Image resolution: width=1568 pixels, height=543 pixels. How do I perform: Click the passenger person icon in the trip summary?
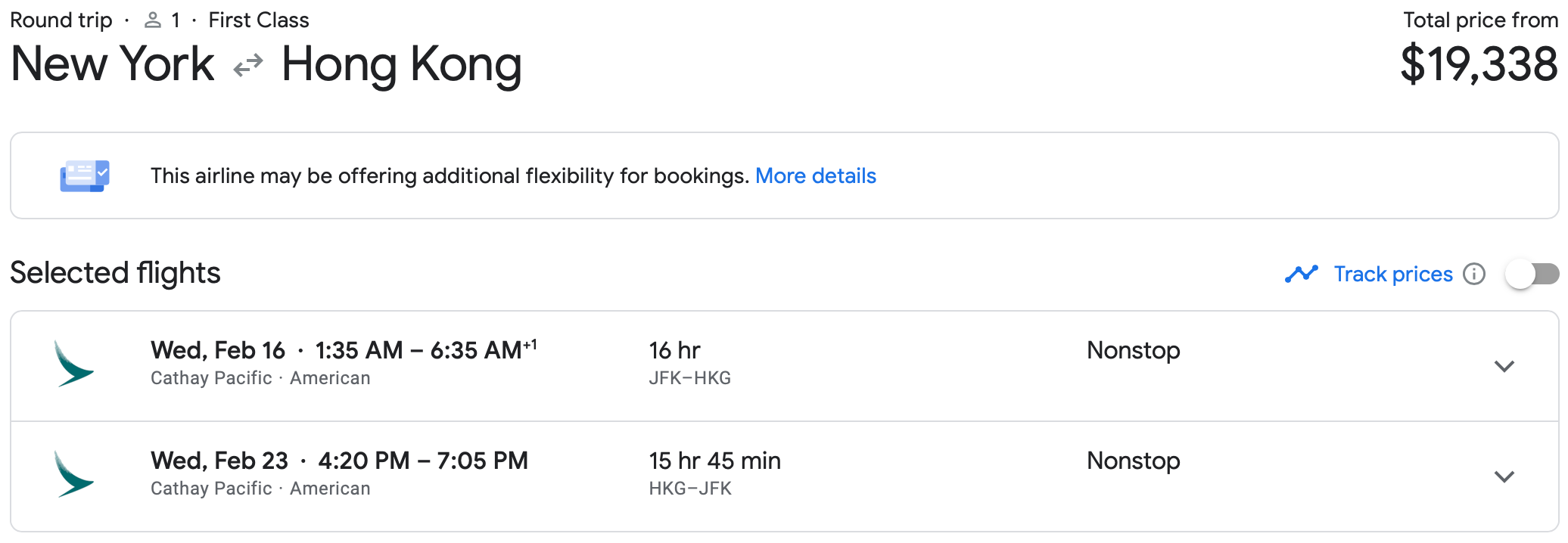coord(153,19)
